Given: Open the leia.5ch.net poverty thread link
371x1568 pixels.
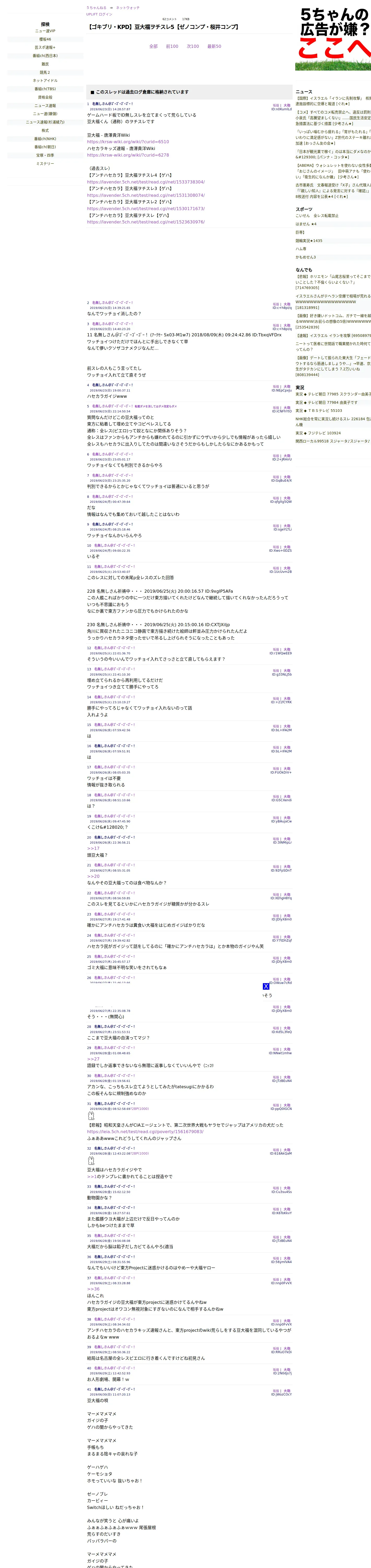Looking at the screenshot, I should (x=145, y=1132).
